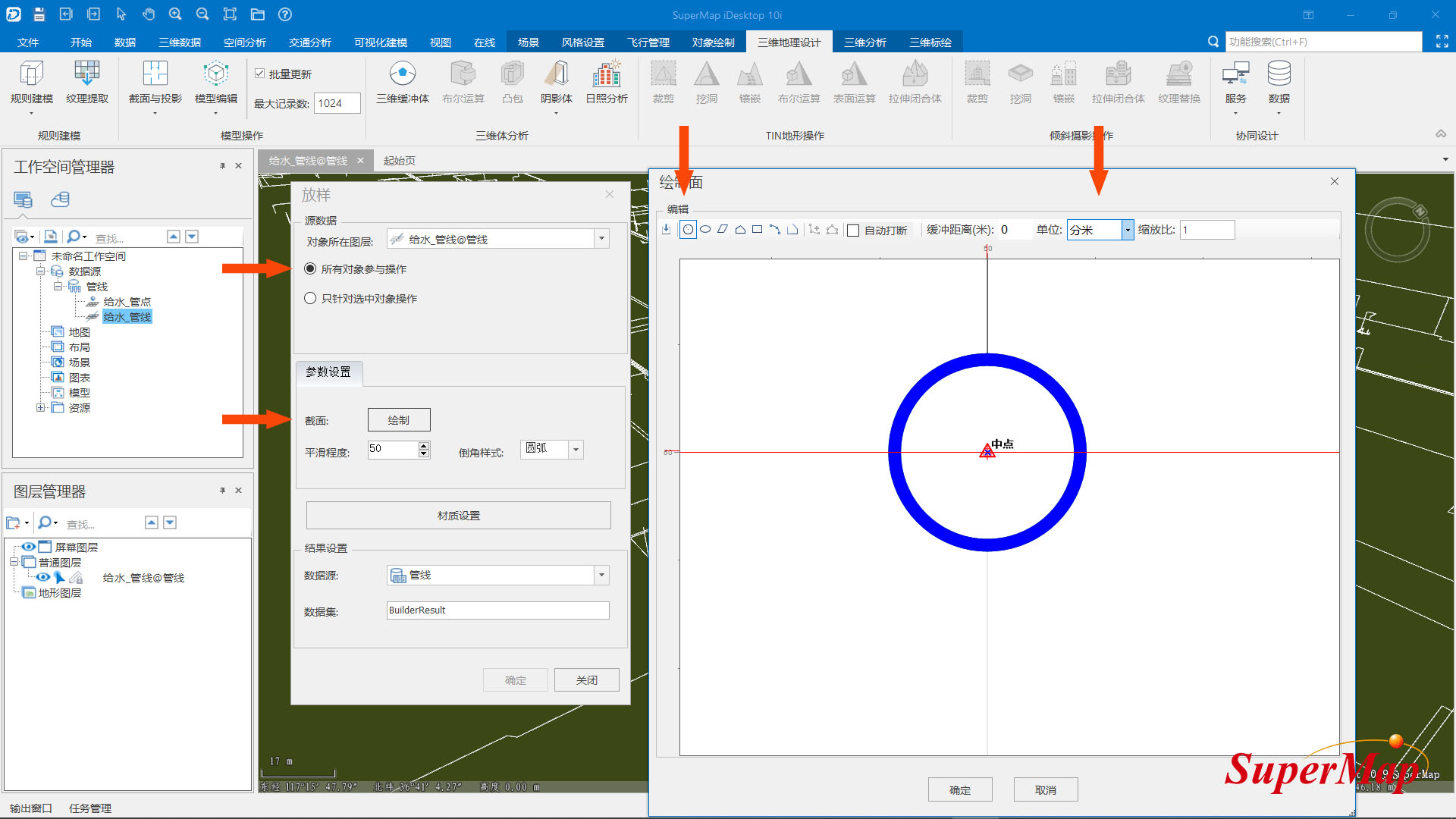Image resolution: width=1456 pixels, height=819 pixels.
Task: Select 只针对选中对象操作 radio option
Action: (x=310, y=299)
